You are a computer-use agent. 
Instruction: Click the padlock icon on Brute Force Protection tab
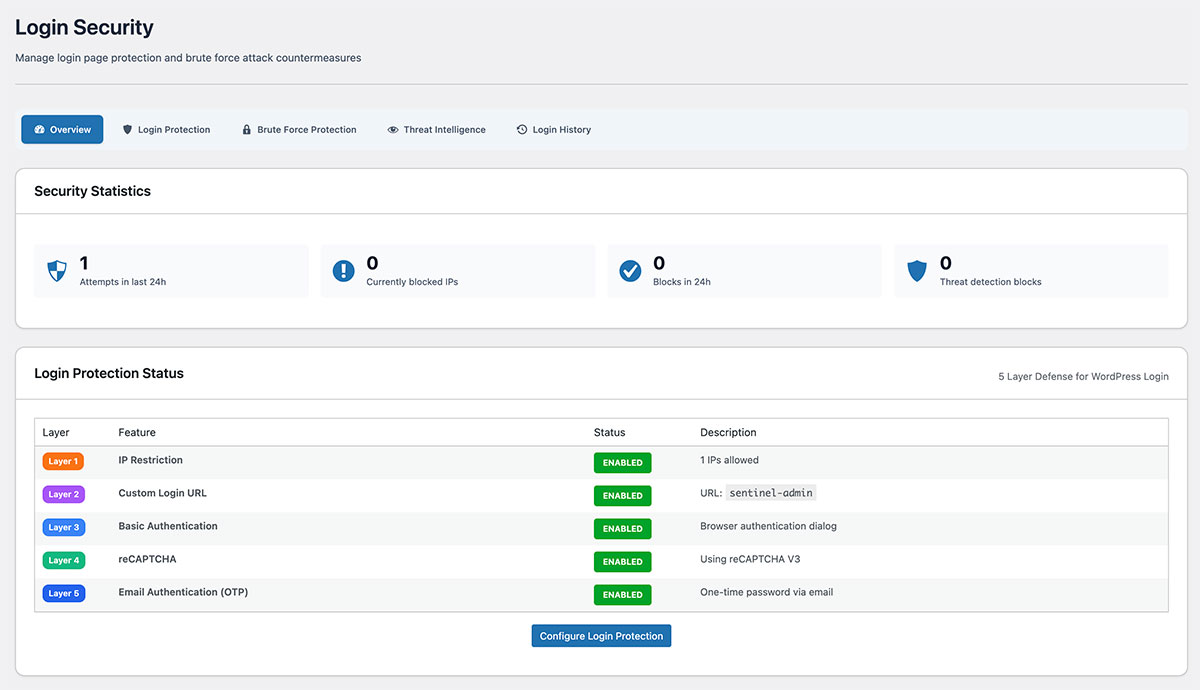tap(246, 130)
